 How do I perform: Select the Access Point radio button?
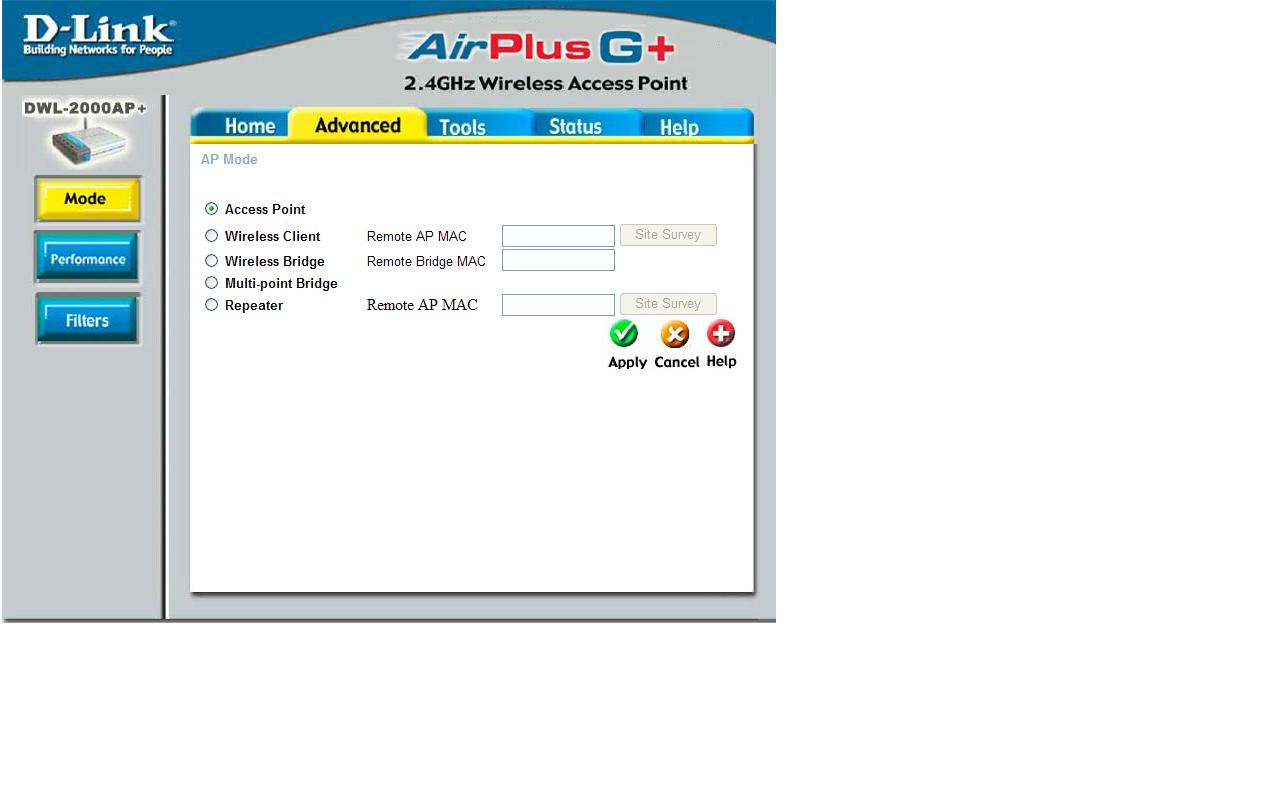click(211, 209)
